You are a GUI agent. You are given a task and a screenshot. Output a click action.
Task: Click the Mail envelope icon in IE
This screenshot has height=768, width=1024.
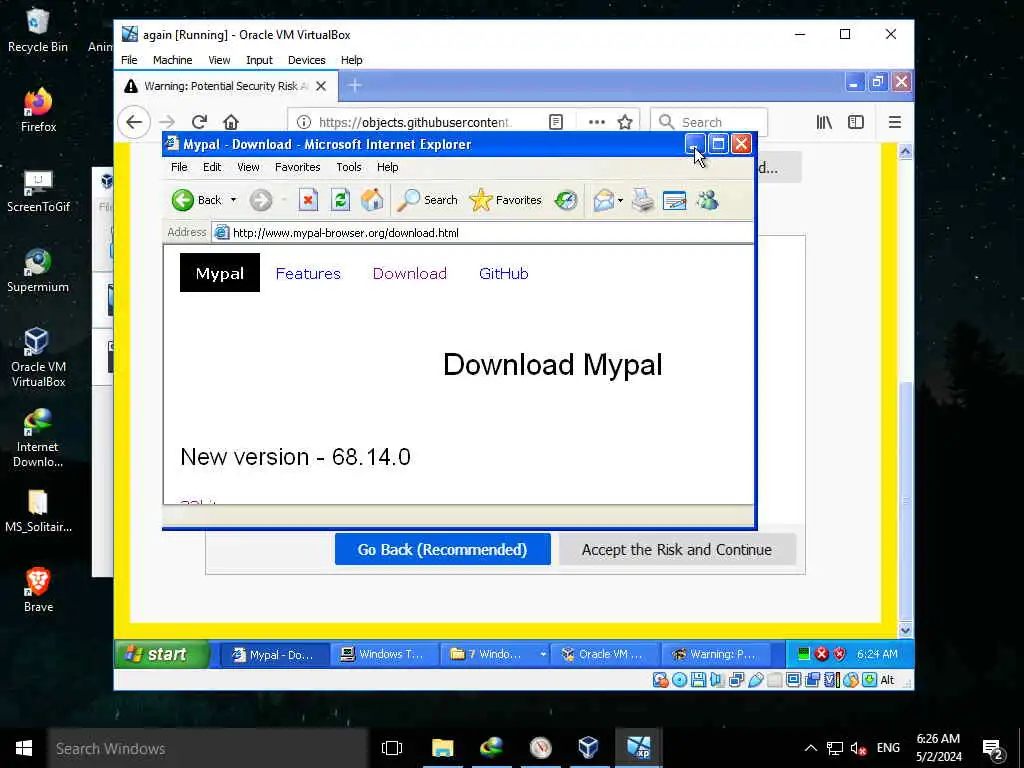[x=603, y=200]
